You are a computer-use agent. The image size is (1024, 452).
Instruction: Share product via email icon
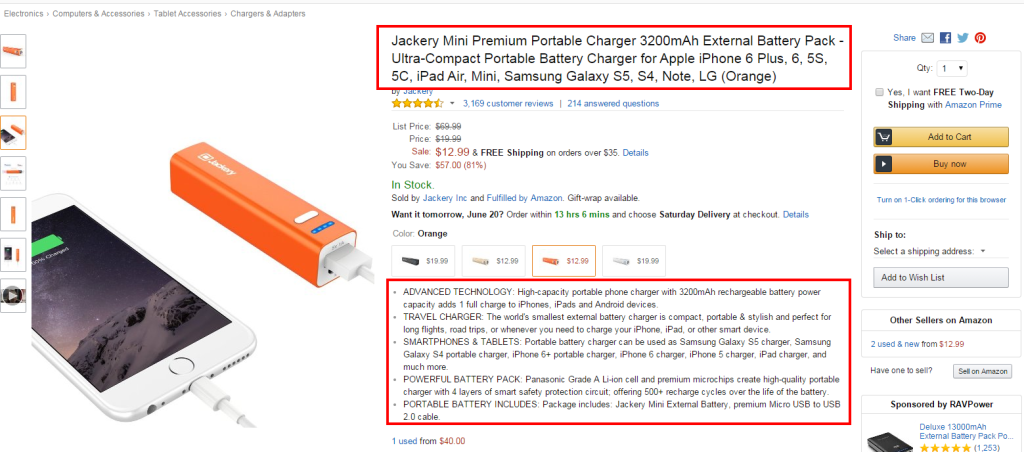(x=928, y=38)
